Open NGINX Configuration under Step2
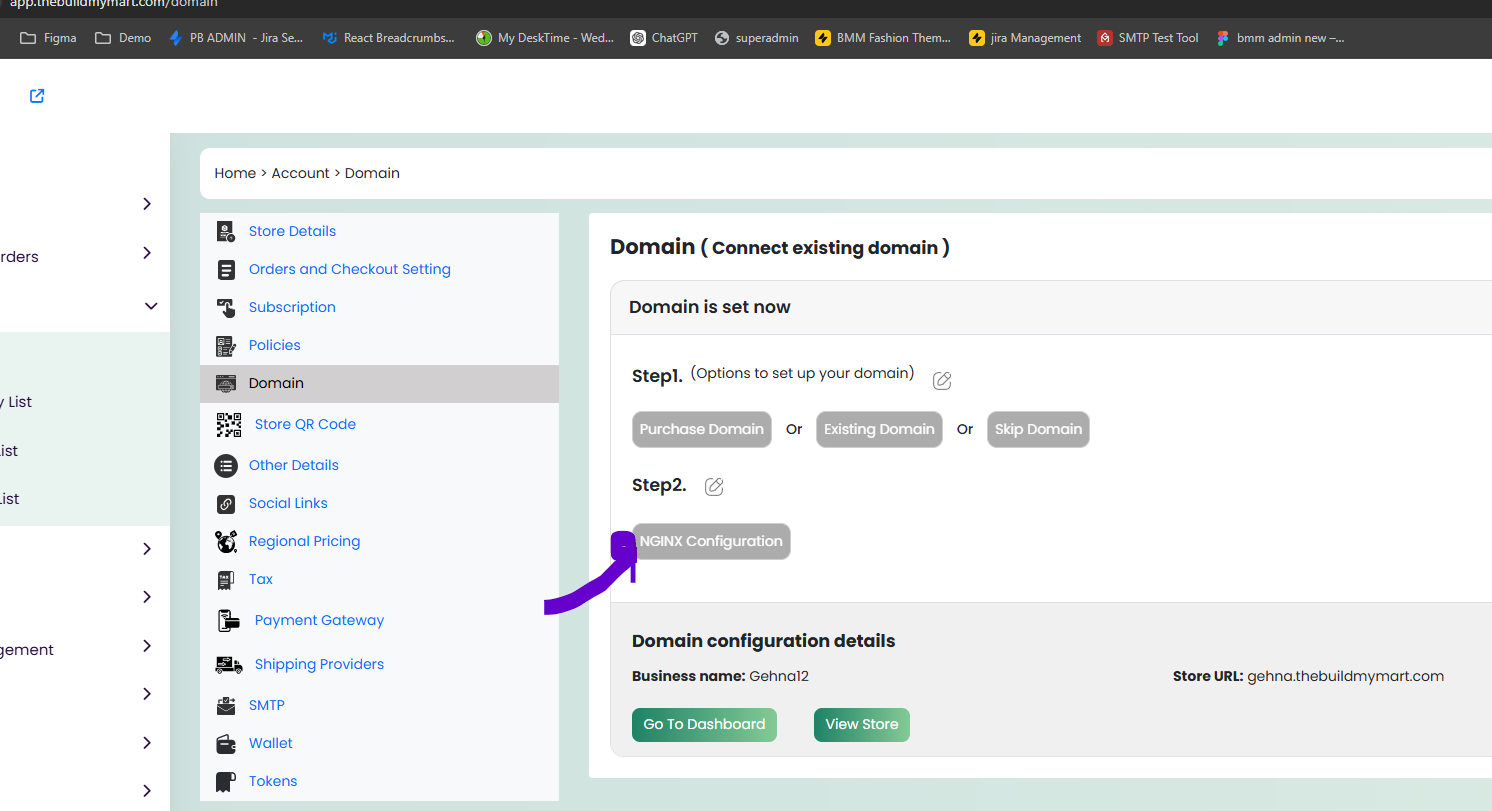 pos(711,541)
